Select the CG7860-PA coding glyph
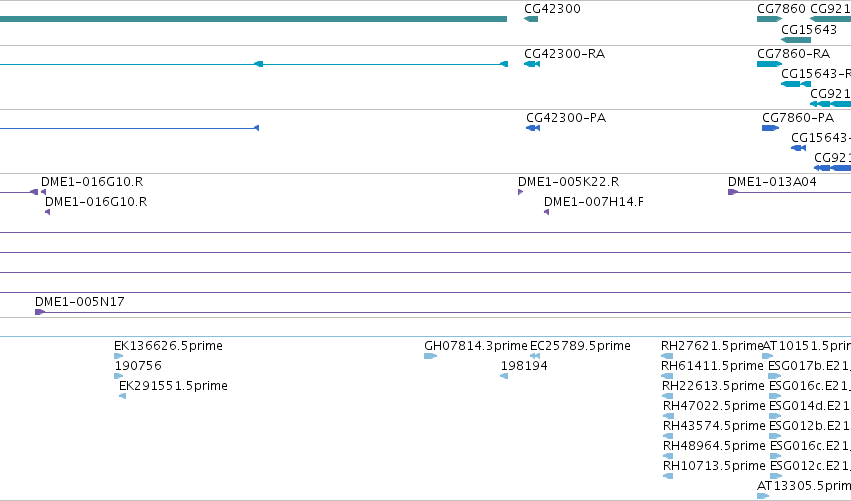 pos(770,128)
